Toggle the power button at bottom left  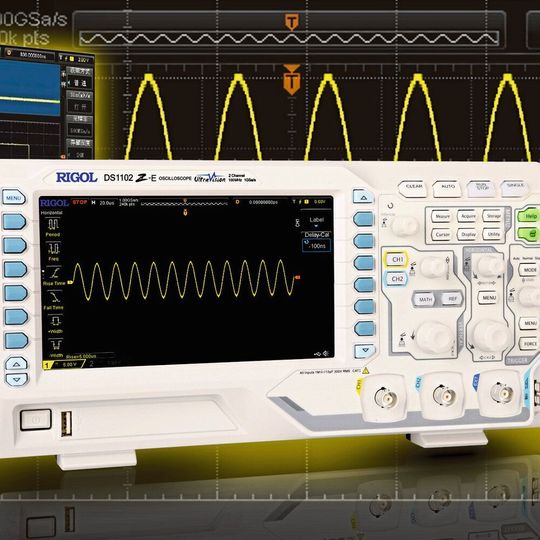click(x=36, y=420)
